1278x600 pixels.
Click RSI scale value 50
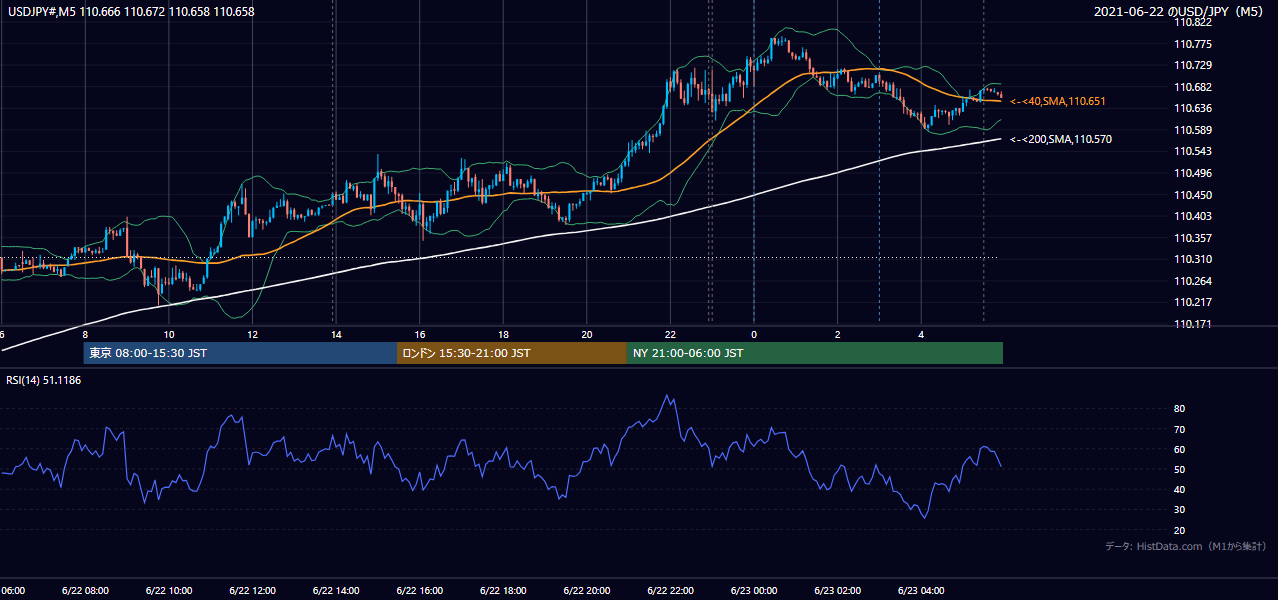1179,469
